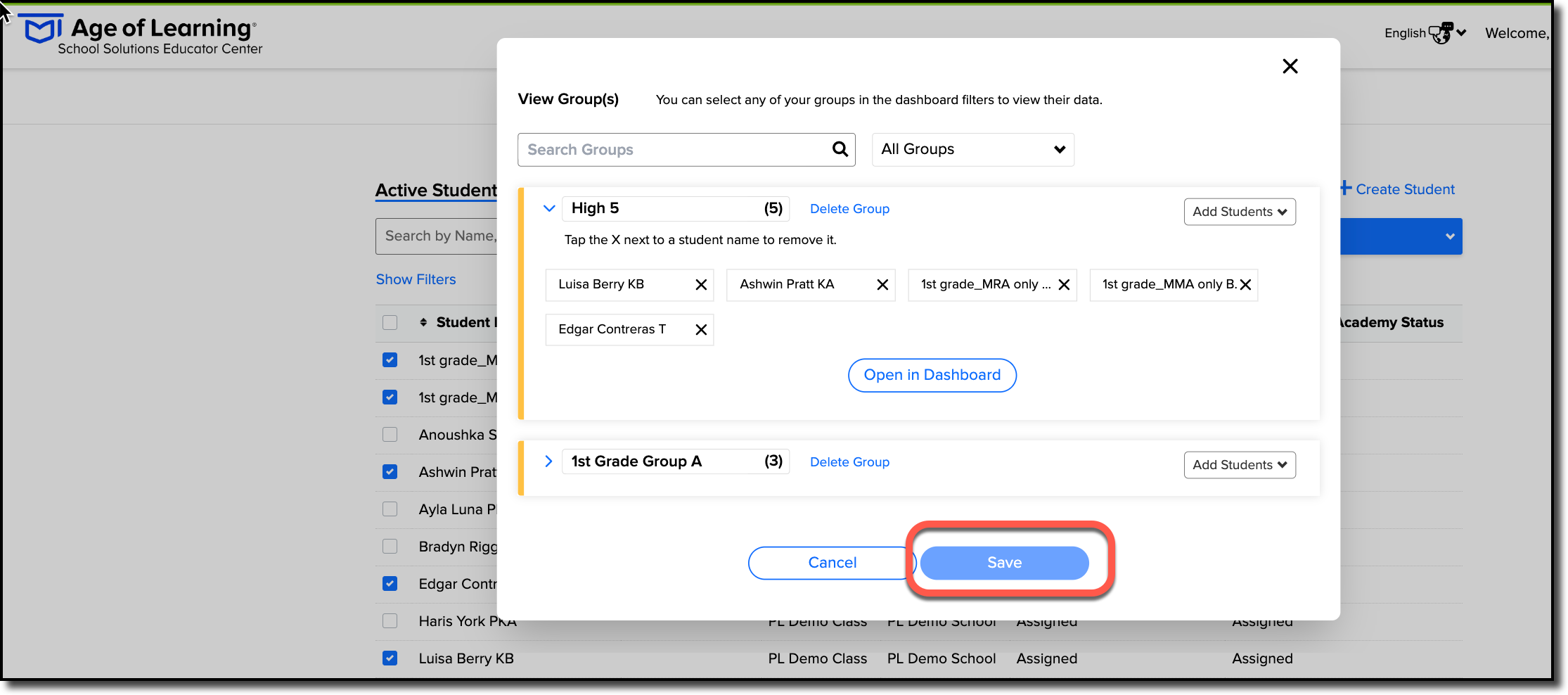Click the language translation icon next to English
This screenshot has width=1568, height=695.
pos(1441,33)
